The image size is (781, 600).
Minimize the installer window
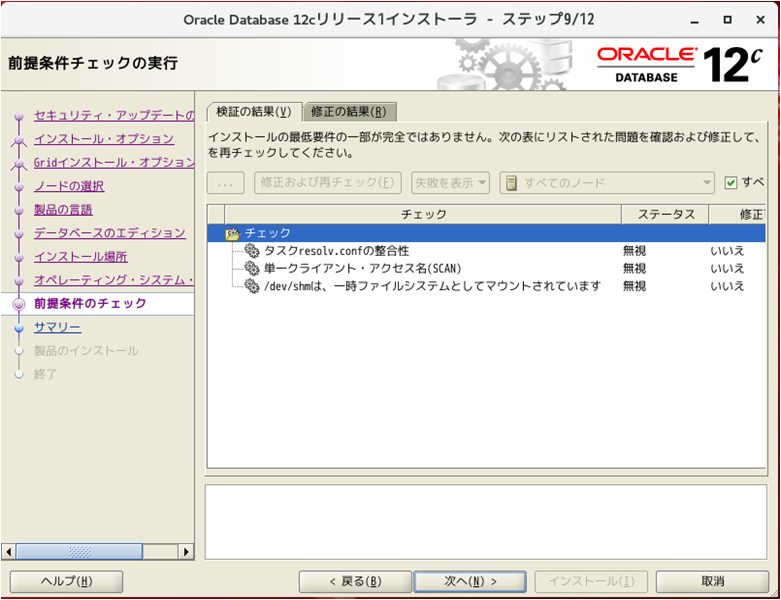tap(694, 20)
